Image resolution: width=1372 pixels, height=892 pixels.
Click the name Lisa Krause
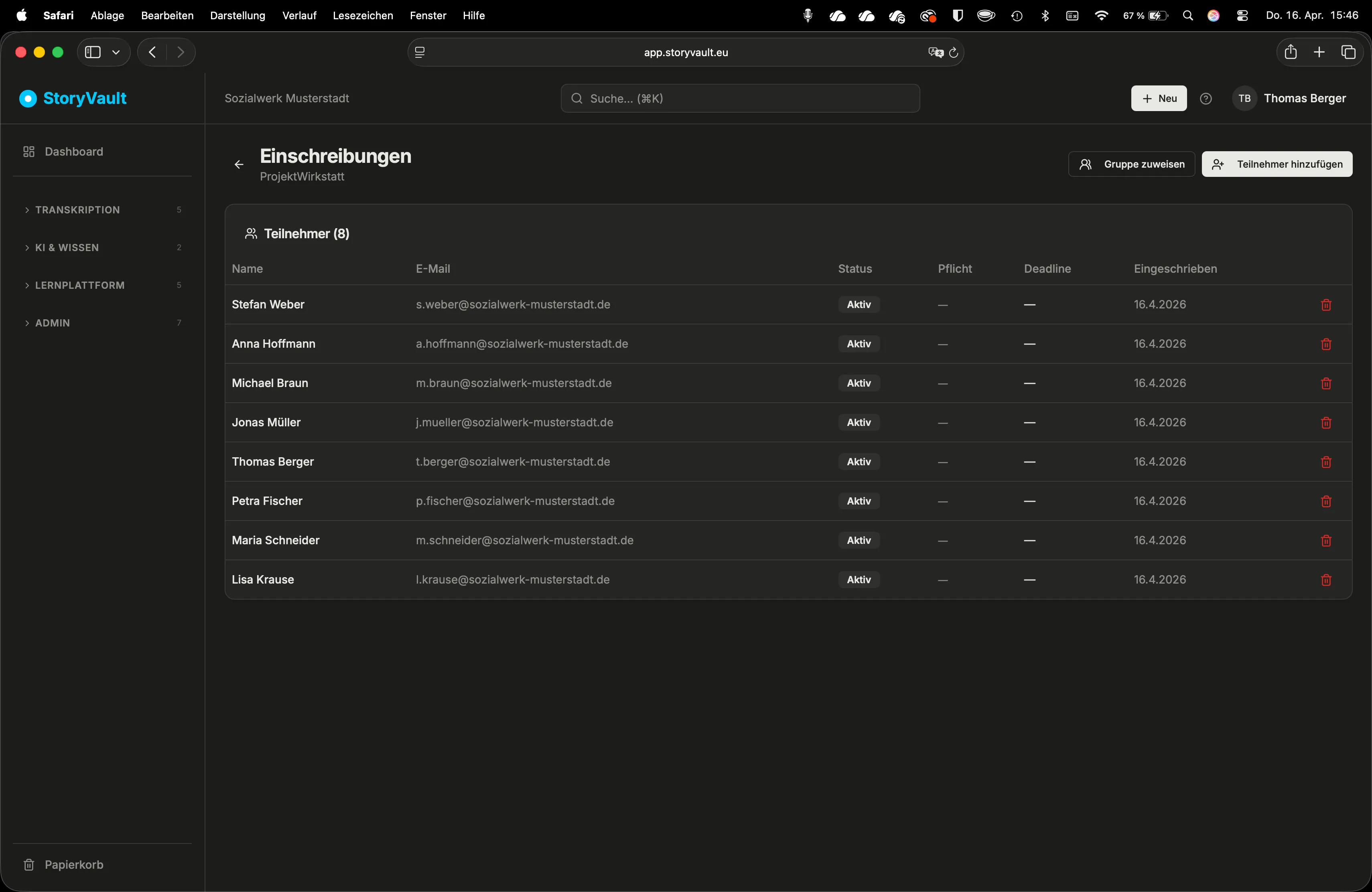pyautogui.click(x=263, y=580)
